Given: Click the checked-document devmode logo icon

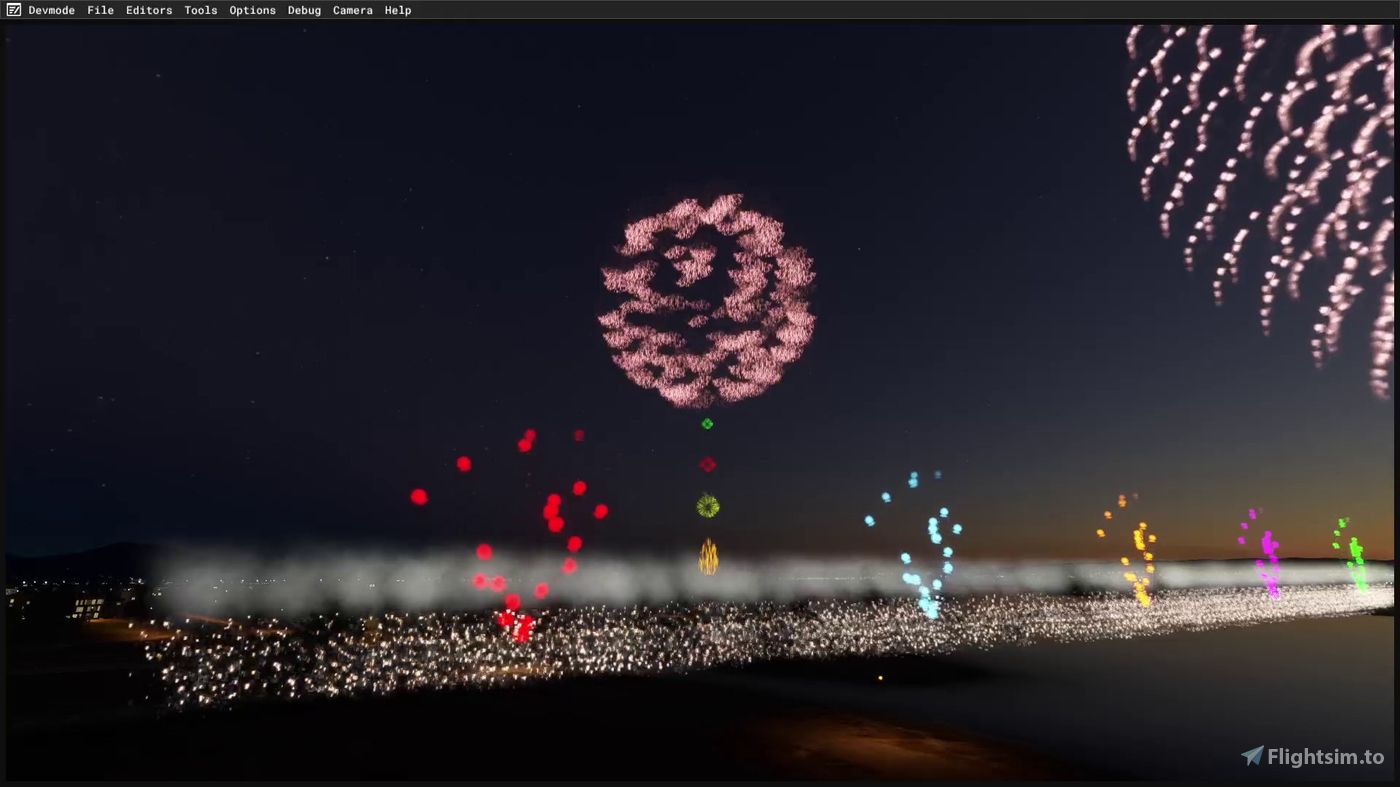Looking at the screenshot, I should coord(13,10).
